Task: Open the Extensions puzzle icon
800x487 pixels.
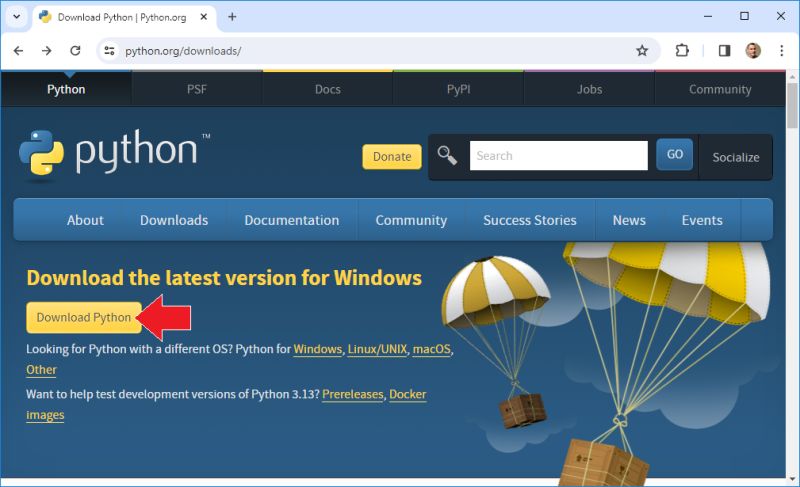Action: pos(682,50)
